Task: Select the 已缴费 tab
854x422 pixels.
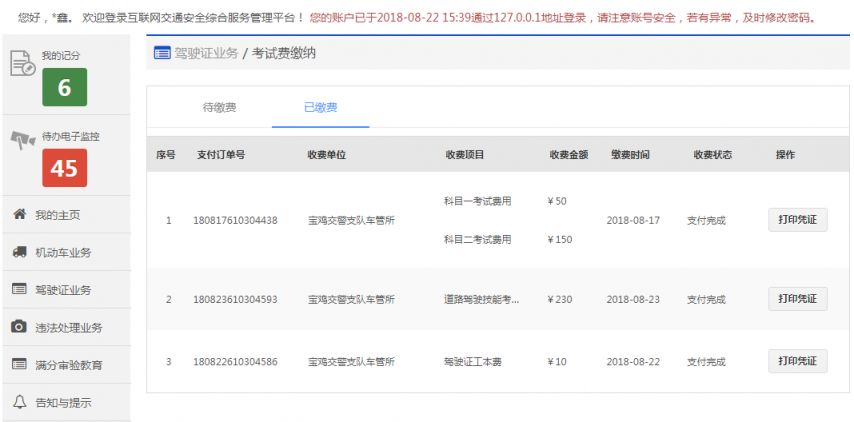Action: [x=320, y=107]
